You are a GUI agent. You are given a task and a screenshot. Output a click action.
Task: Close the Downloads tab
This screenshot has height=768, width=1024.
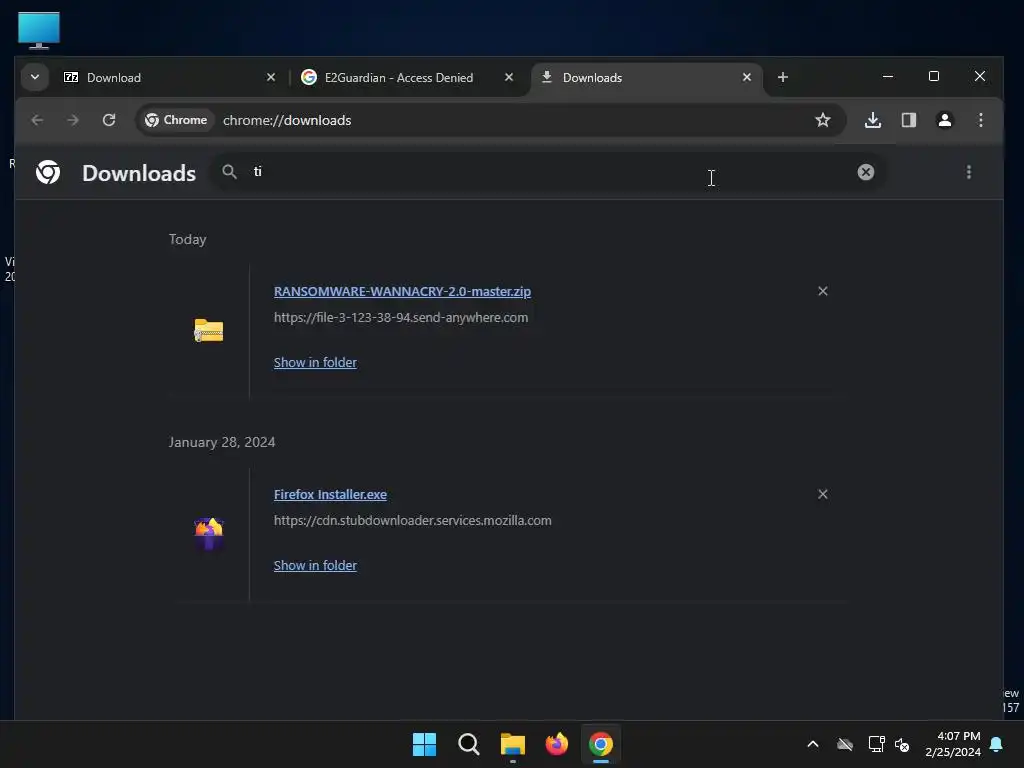pyautogui.click(x=746, y=77)
